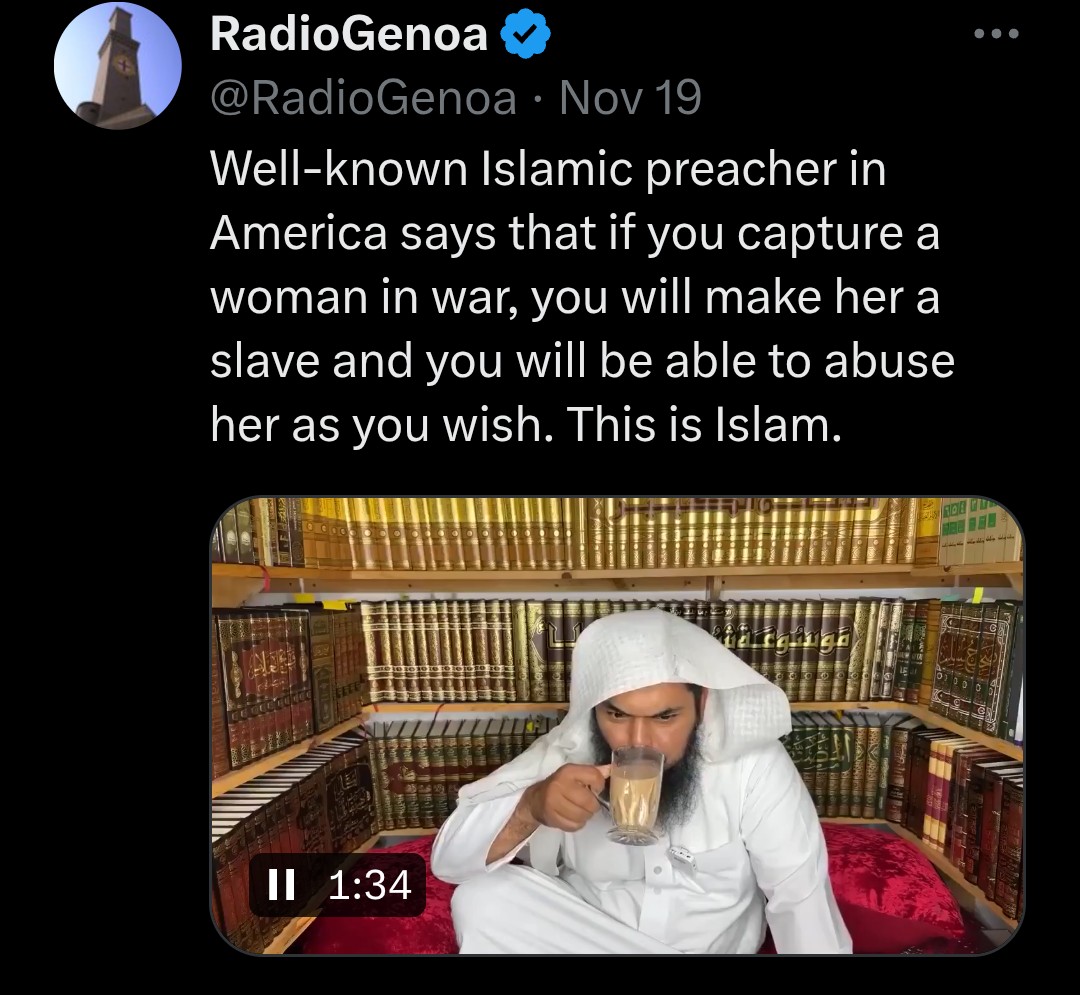Click the "This is Islam." closing sentence
This screenshot has width=1080, height=995.
click(x=703, y=424)
